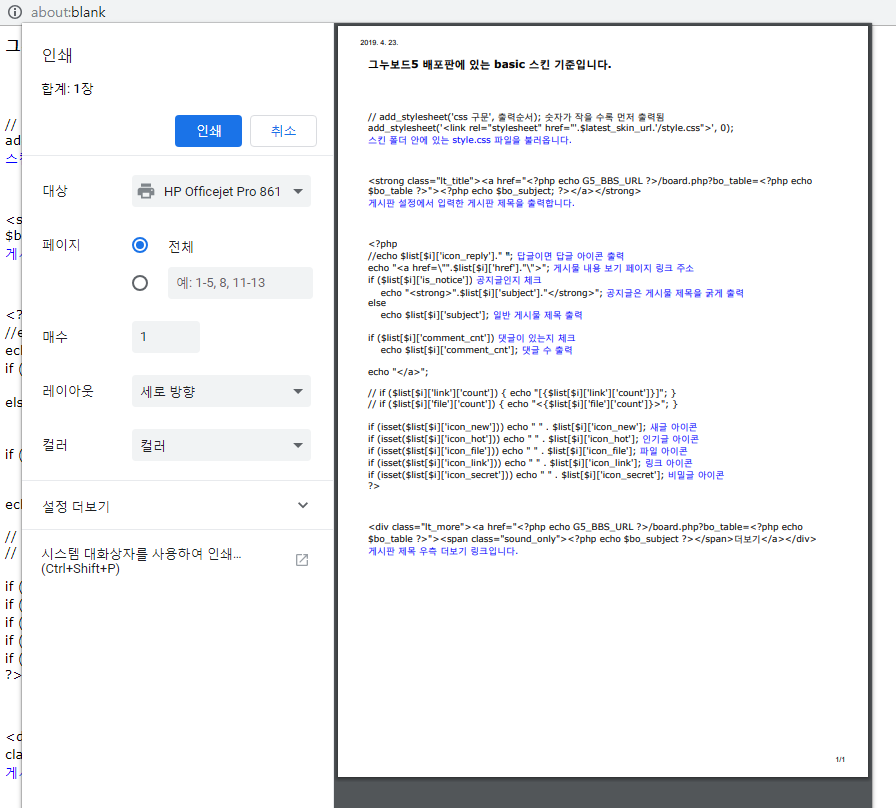Click the external-link icon for system dialog
This screenshot has height=808, width=896.
[x=302, y=560]
